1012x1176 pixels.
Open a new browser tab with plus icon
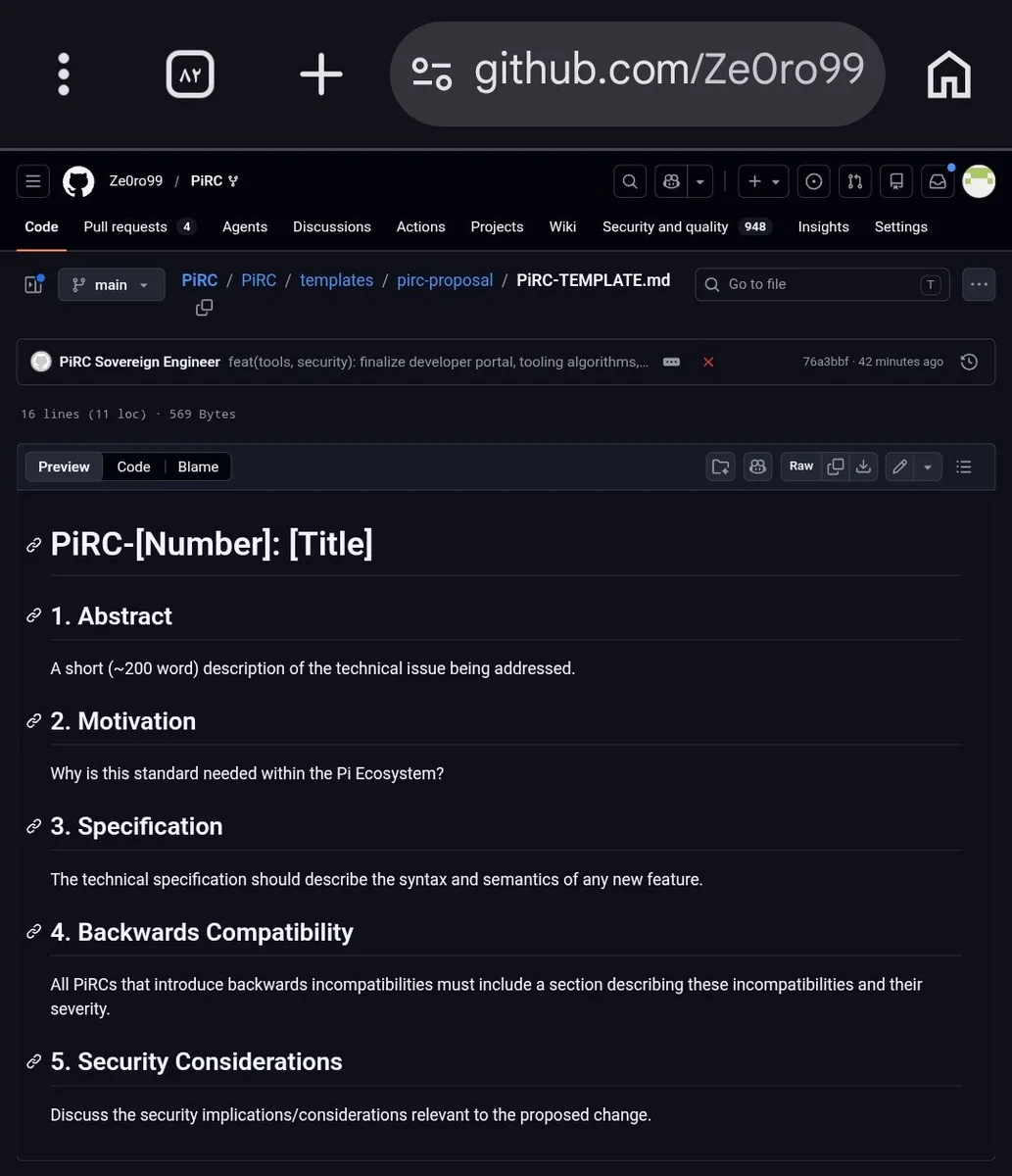(321, 74)
